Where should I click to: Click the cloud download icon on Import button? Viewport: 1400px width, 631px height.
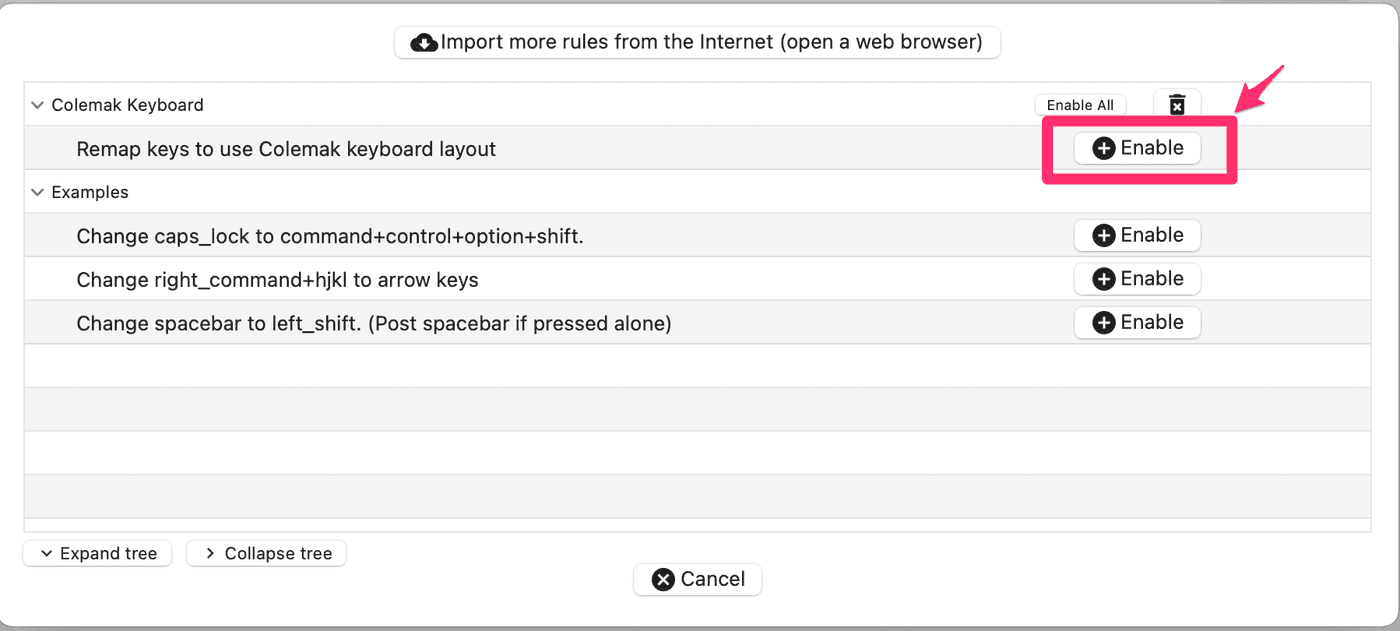coord(424,42)
